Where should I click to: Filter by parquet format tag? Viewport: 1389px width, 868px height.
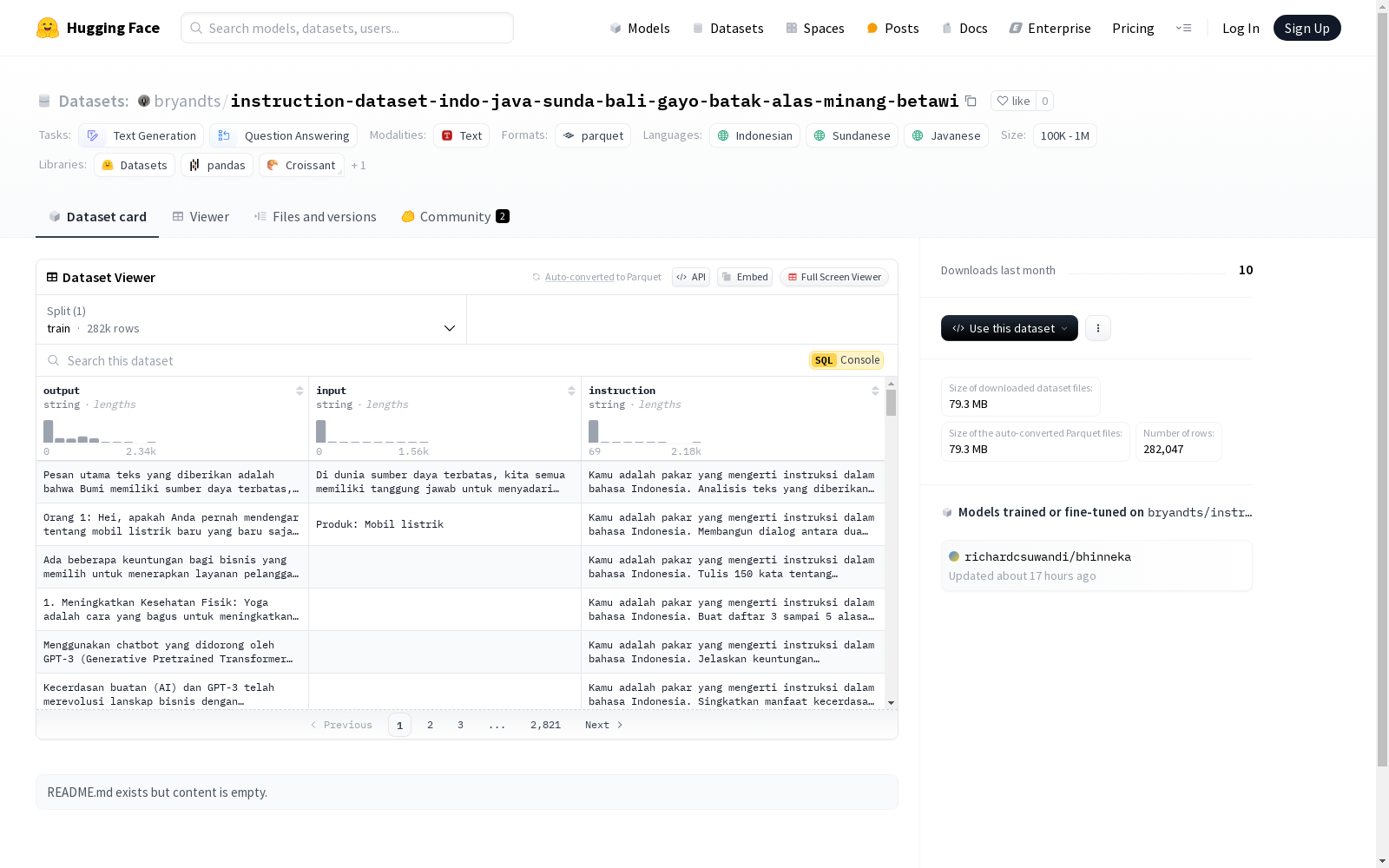594,135
